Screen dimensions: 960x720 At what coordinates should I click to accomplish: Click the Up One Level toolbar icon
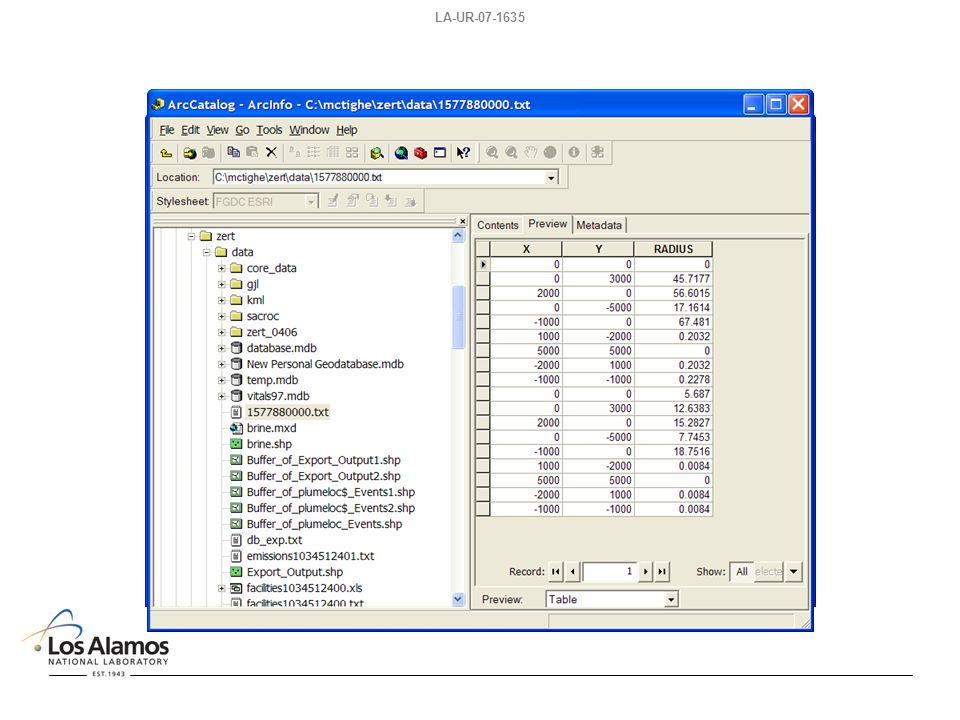tap(166, 152)
